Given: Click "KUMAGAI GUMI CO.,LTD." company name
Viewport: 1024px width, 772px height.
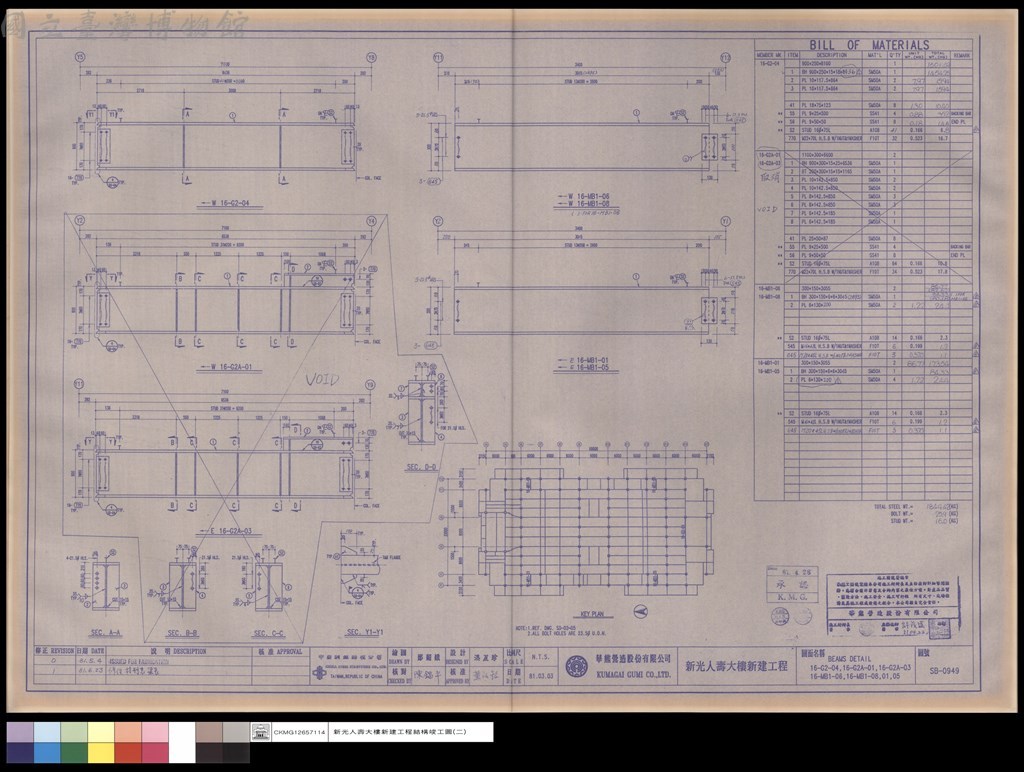Looking at the screenshot, I should pyautogui.click(x=633, y=674).
